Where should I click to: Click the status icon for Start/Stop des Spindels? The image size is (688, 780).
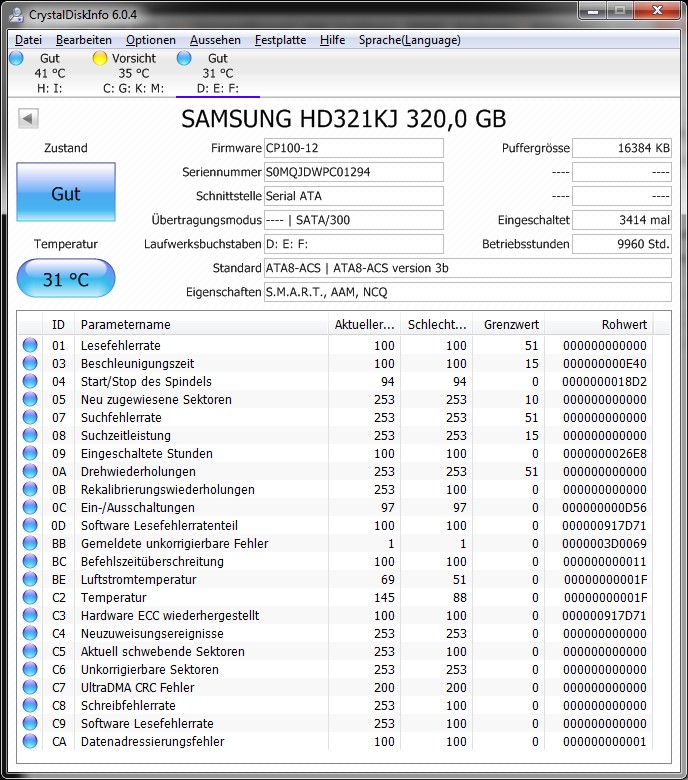pos(30,381)
